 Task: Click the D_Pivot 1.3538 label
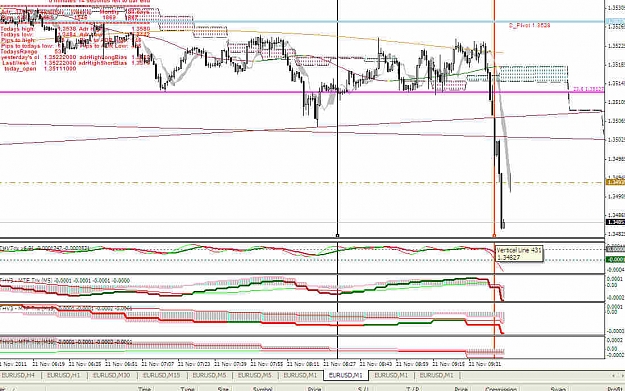(529, 25)
